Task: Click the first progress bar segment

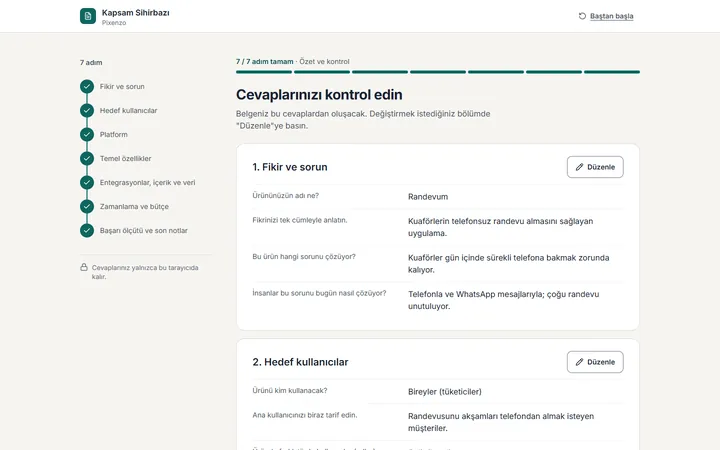Action: (x=264, y=72)
